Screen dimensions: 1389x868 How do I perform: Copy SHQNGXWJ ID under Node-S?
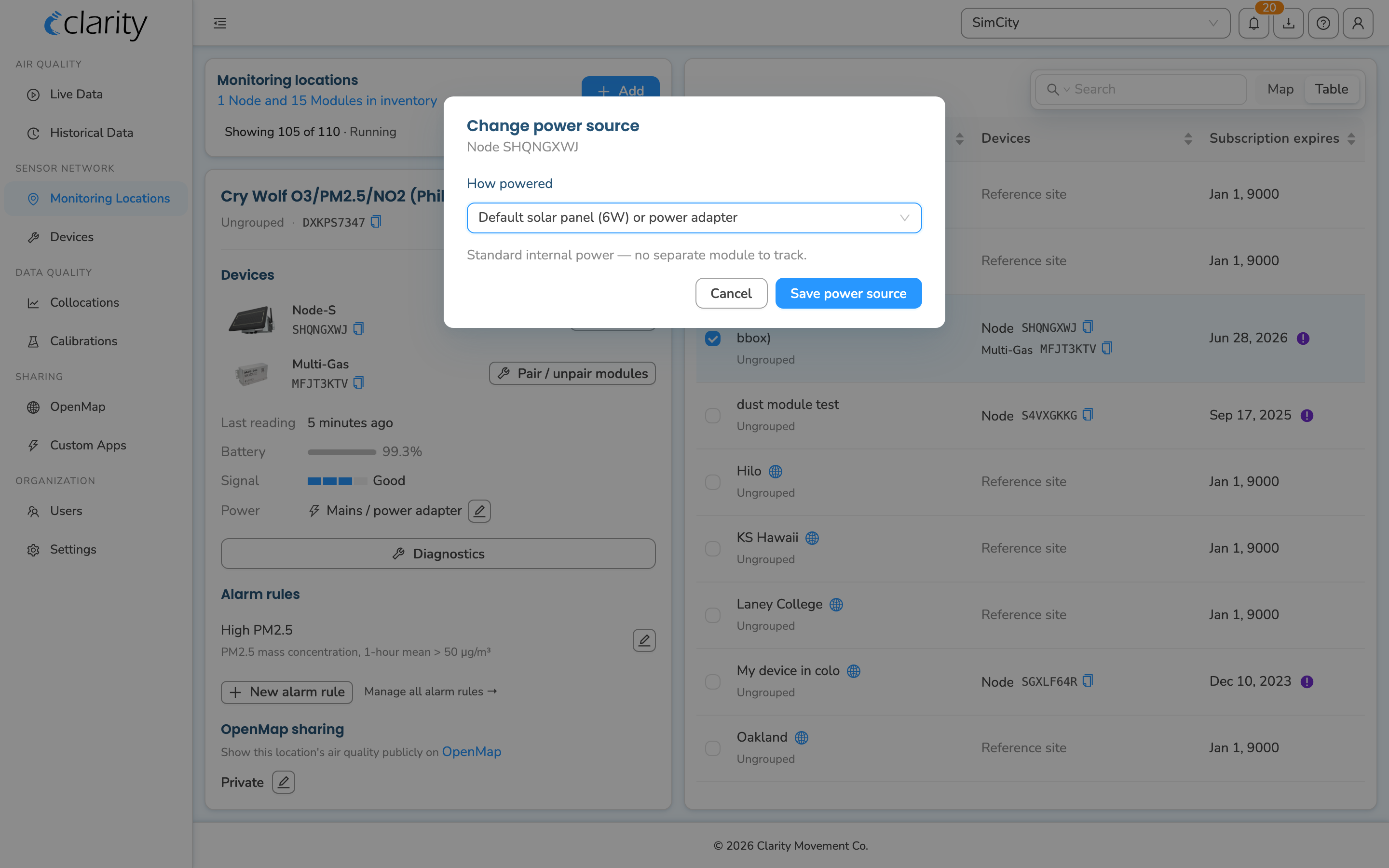pyautogui.click(x=358, y=329)
